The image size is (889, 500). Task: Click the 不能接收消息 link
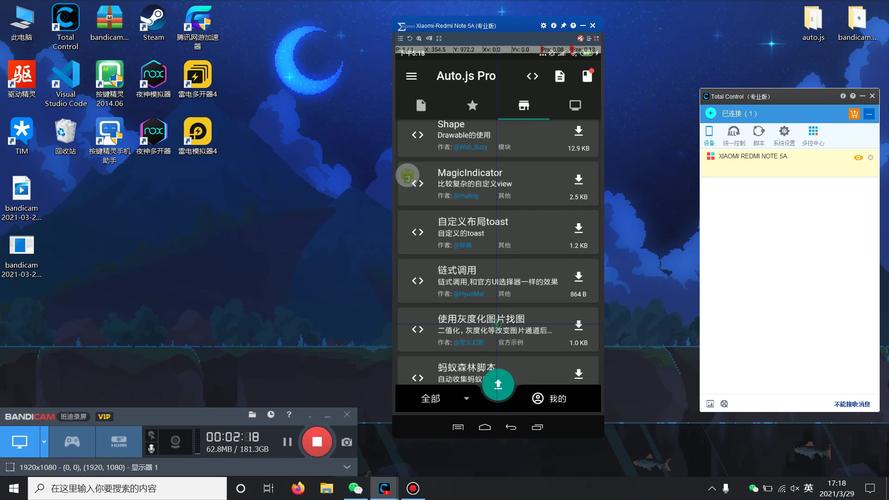(x=852, y=404)
